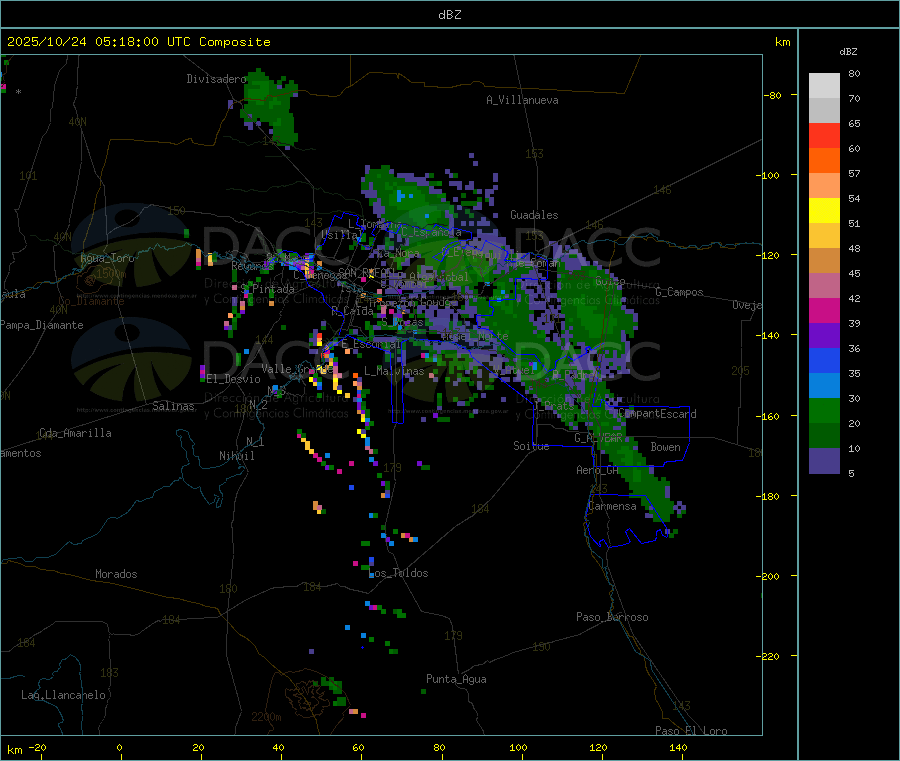Click the green 20 dBZ legend swatch

(824, 410)
